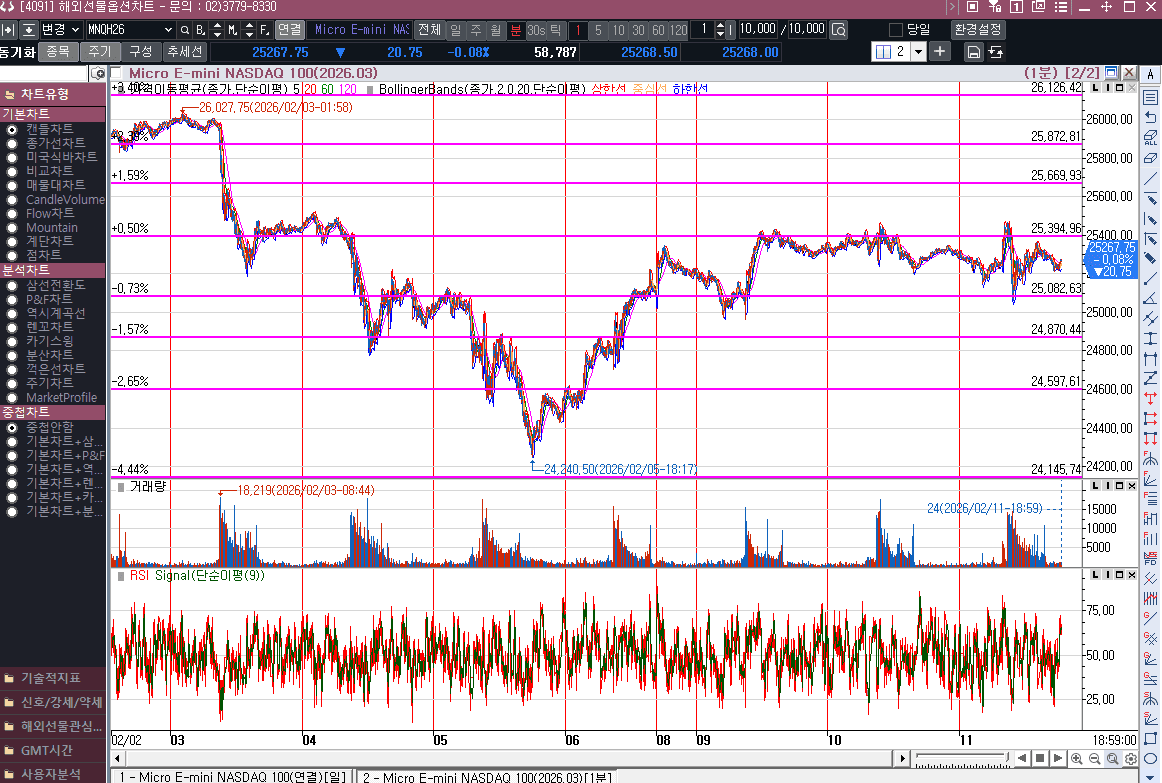Switch to the 추세선 tab
This screenshot has width=1162, height=783.
click(184, 51)
